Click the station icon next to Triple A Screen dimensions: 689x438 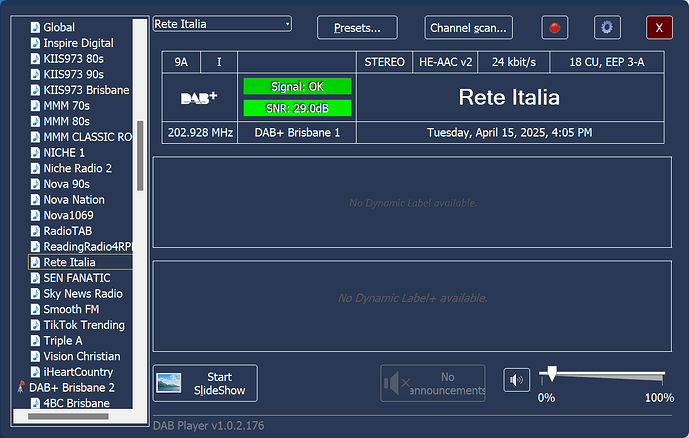coord(35,341)
